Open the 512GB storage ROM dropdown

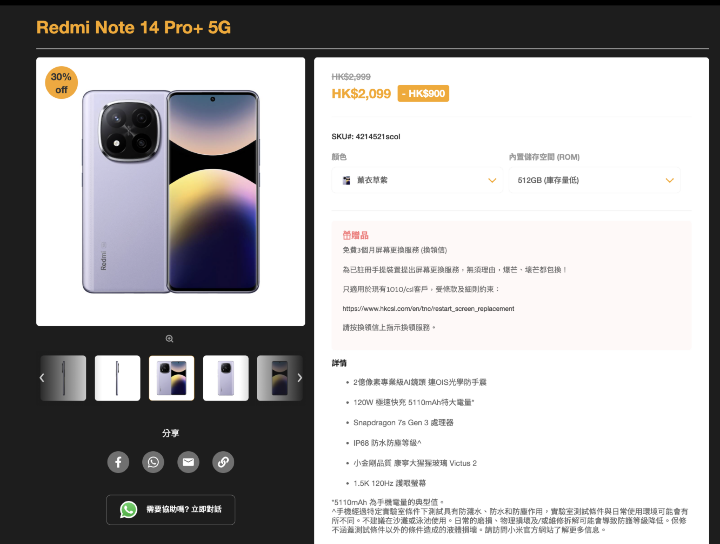[x=595, y=180]
